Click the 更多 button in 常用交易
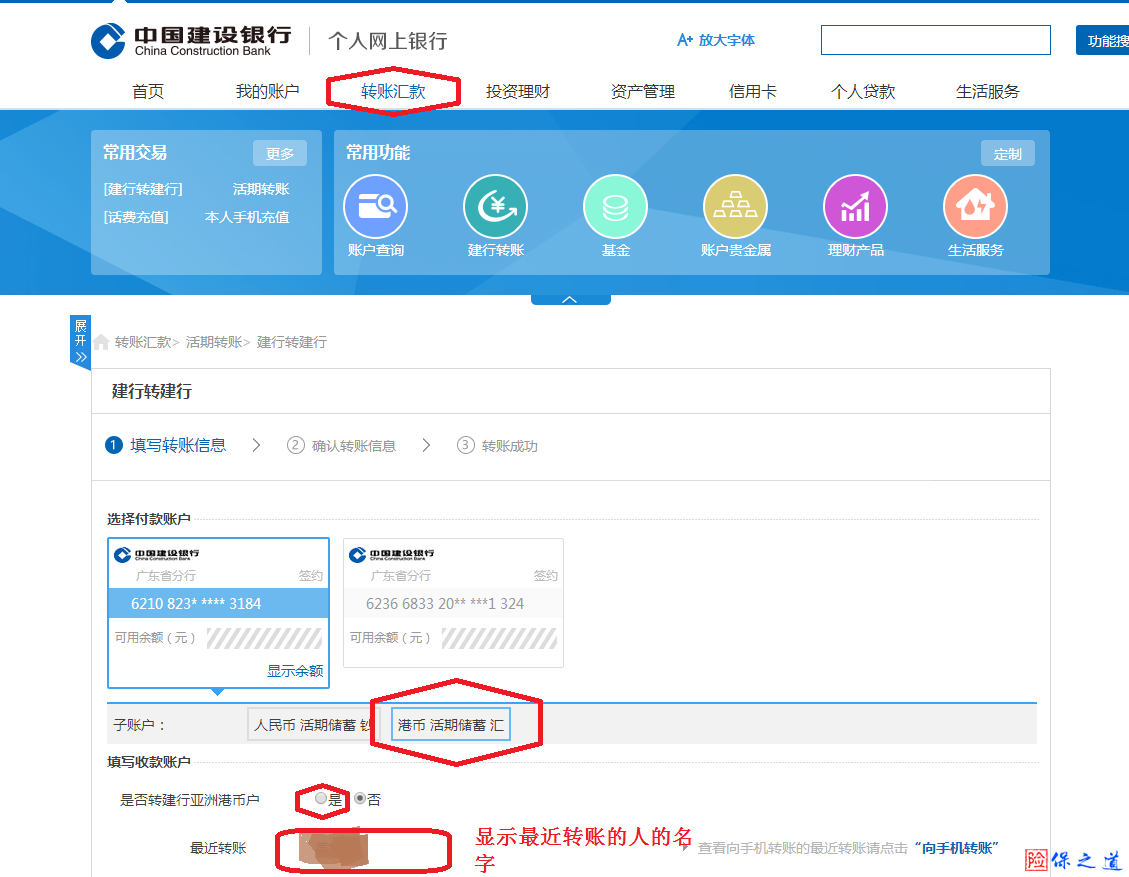Screen dimensions: 1129x877 click(x=279, y=153)
